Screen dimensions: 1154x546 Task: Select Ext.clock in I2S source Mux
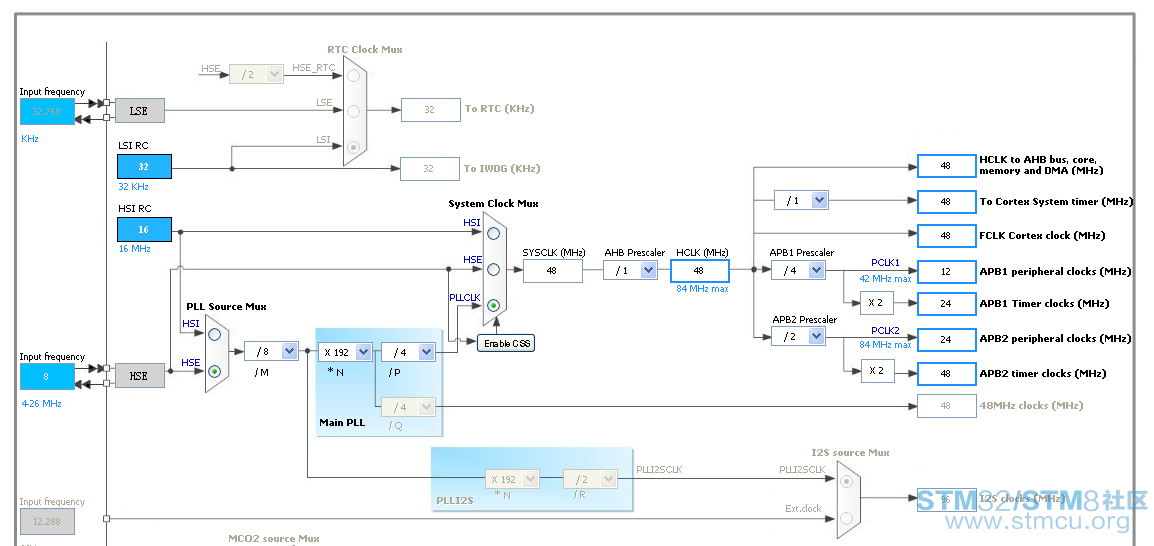point(846,519)
